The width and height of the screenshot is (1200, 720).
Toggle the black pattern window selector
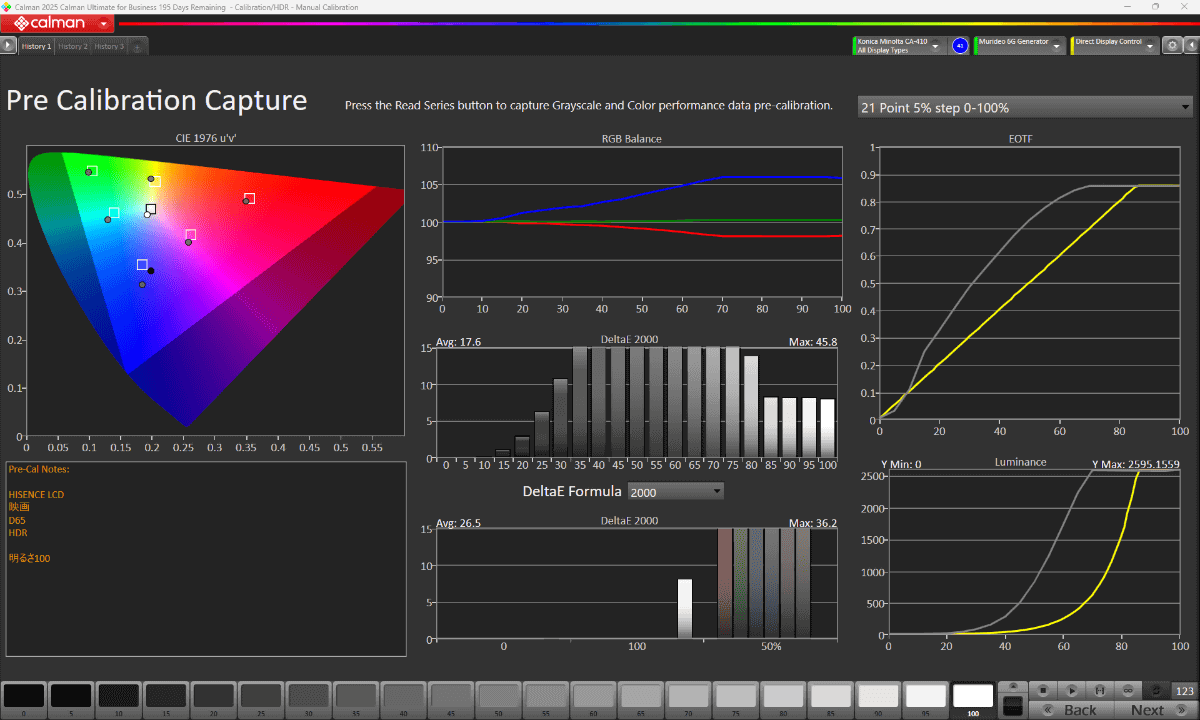1013,706
